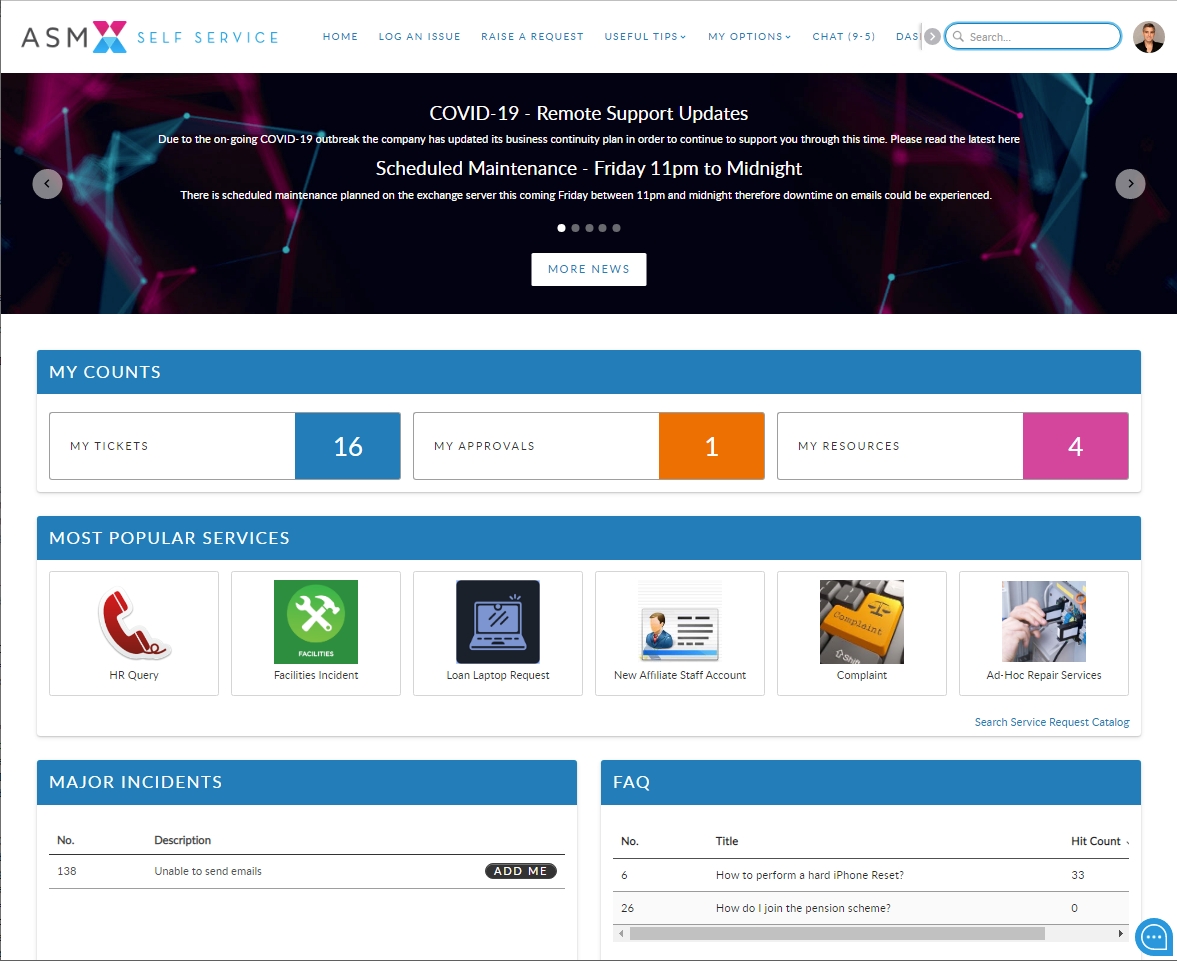Click the FAQ horizontal scrollbar
1177x961 pixels.
(836, 933)
